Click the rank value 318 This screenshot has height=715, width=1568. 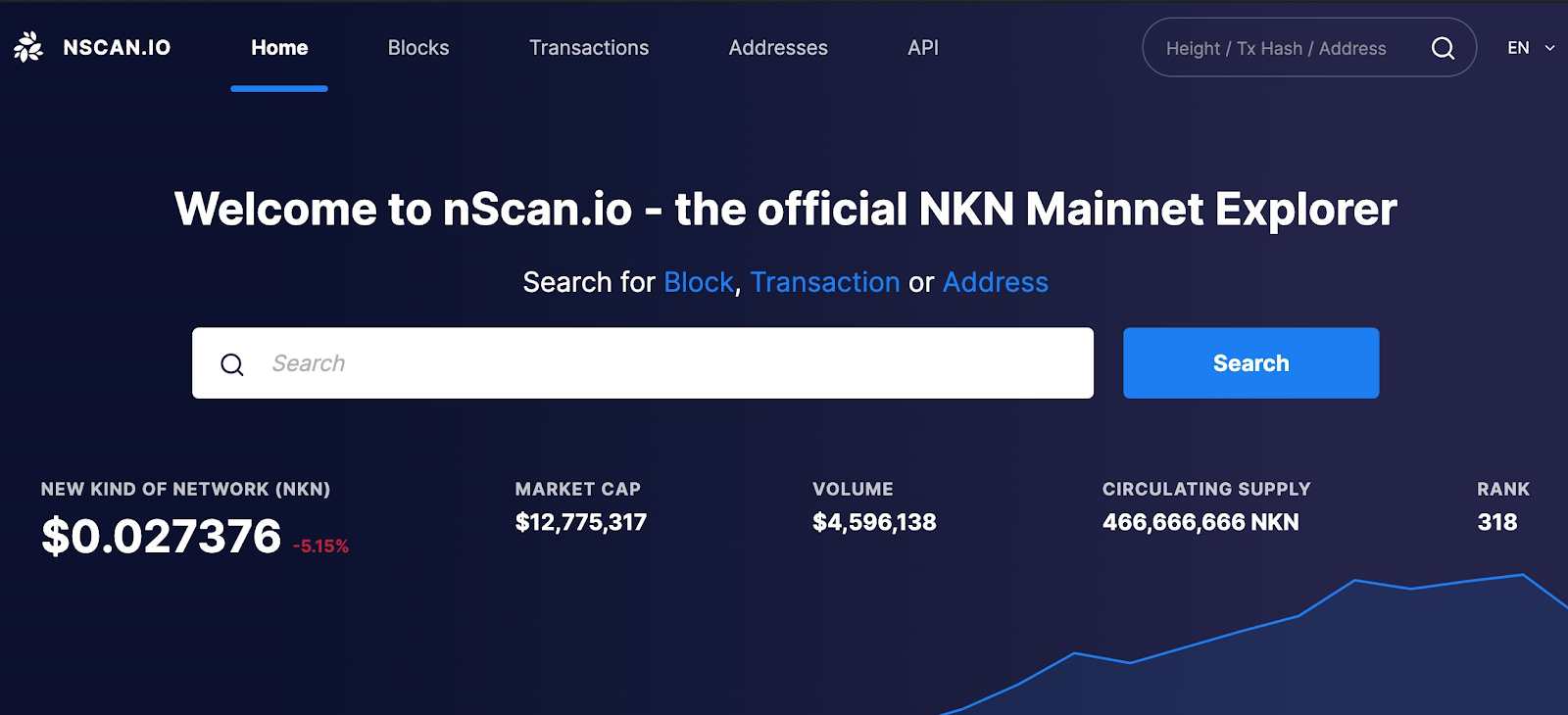pyautogui.click(x=1497, y=522)
